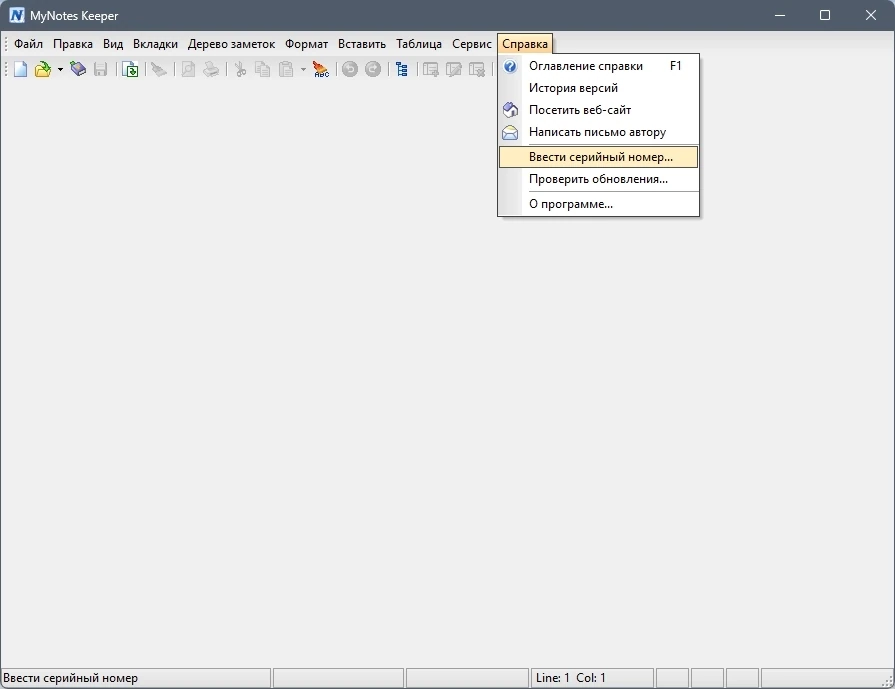The width and height of the screenshot is (895, 689).
Task: Click the Delete note icon
Action: click(477, 70)
